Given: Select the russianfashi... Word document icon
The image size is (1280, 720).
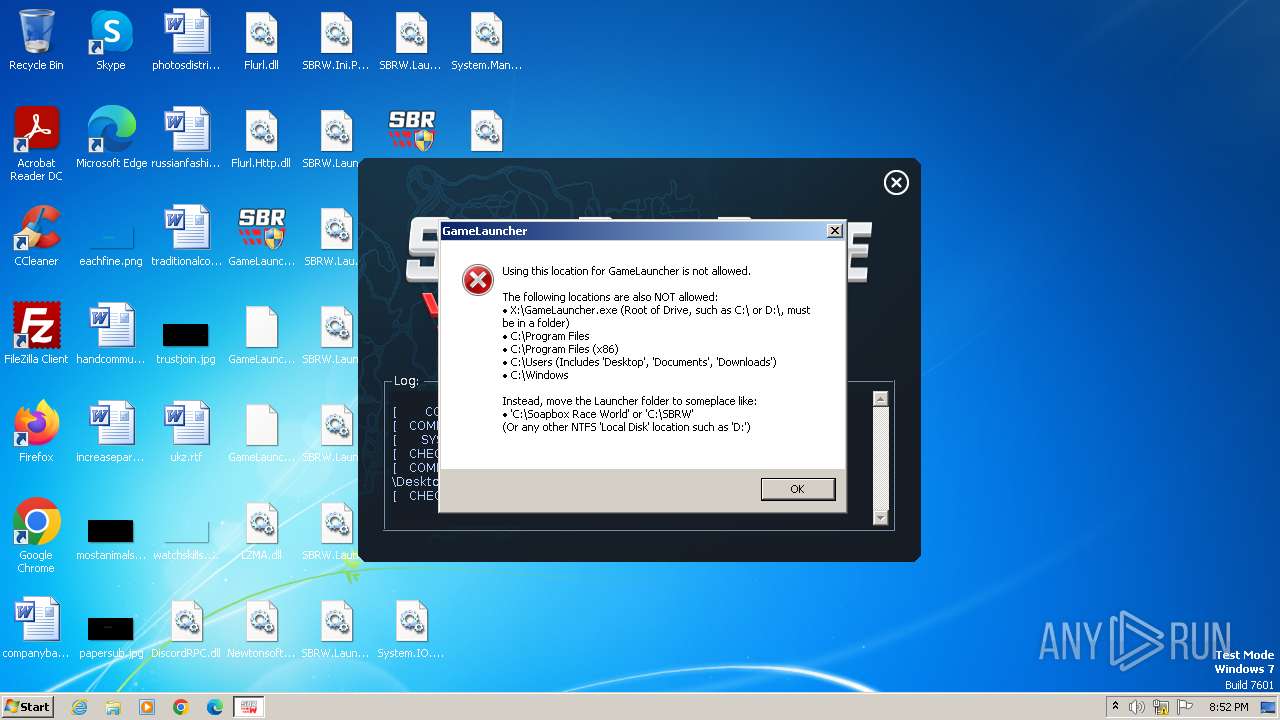Looking at the screenshot, I should [186, 138].
